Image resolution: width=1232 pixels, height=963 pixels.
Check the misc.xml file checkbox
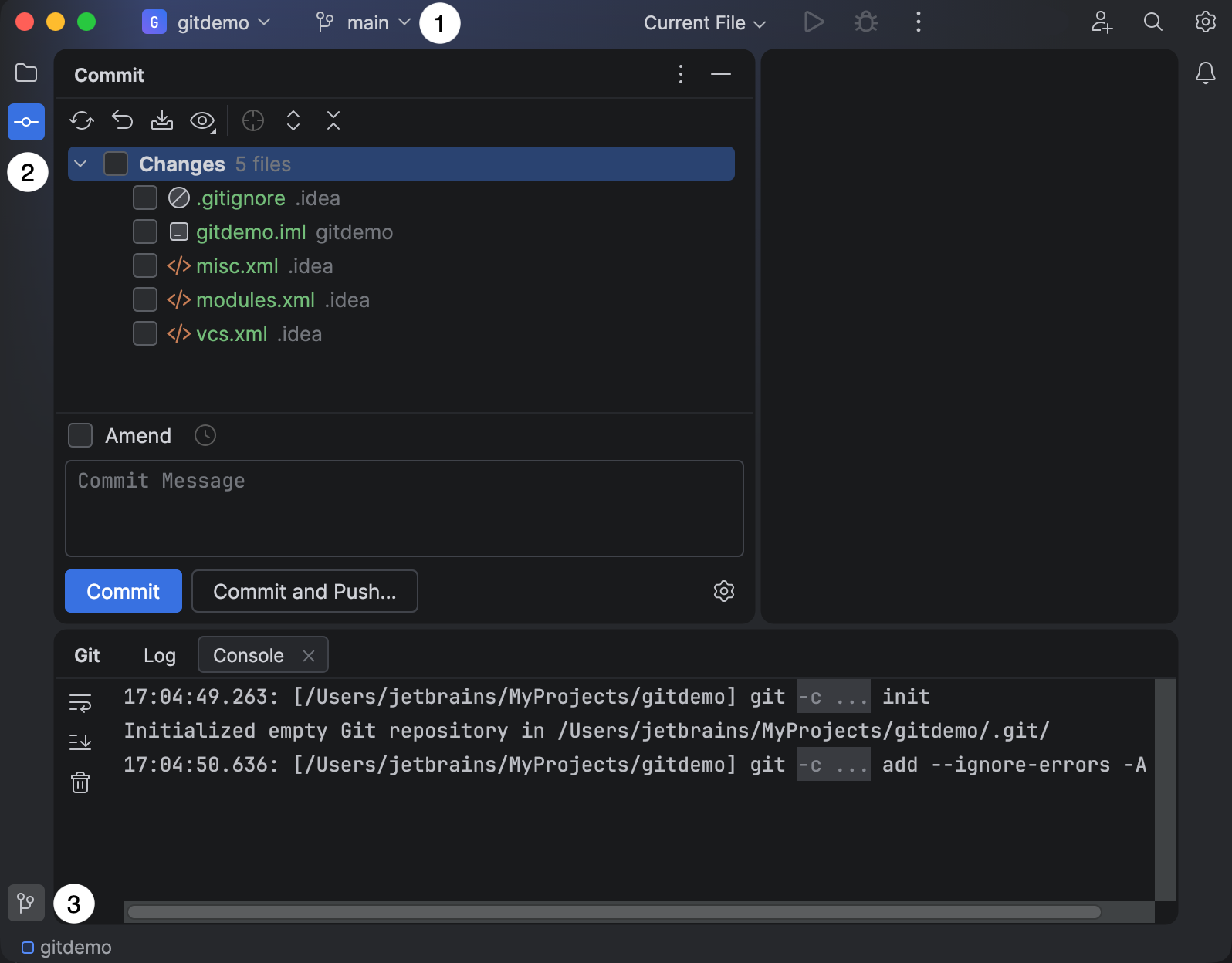click(x=145, y=265)
